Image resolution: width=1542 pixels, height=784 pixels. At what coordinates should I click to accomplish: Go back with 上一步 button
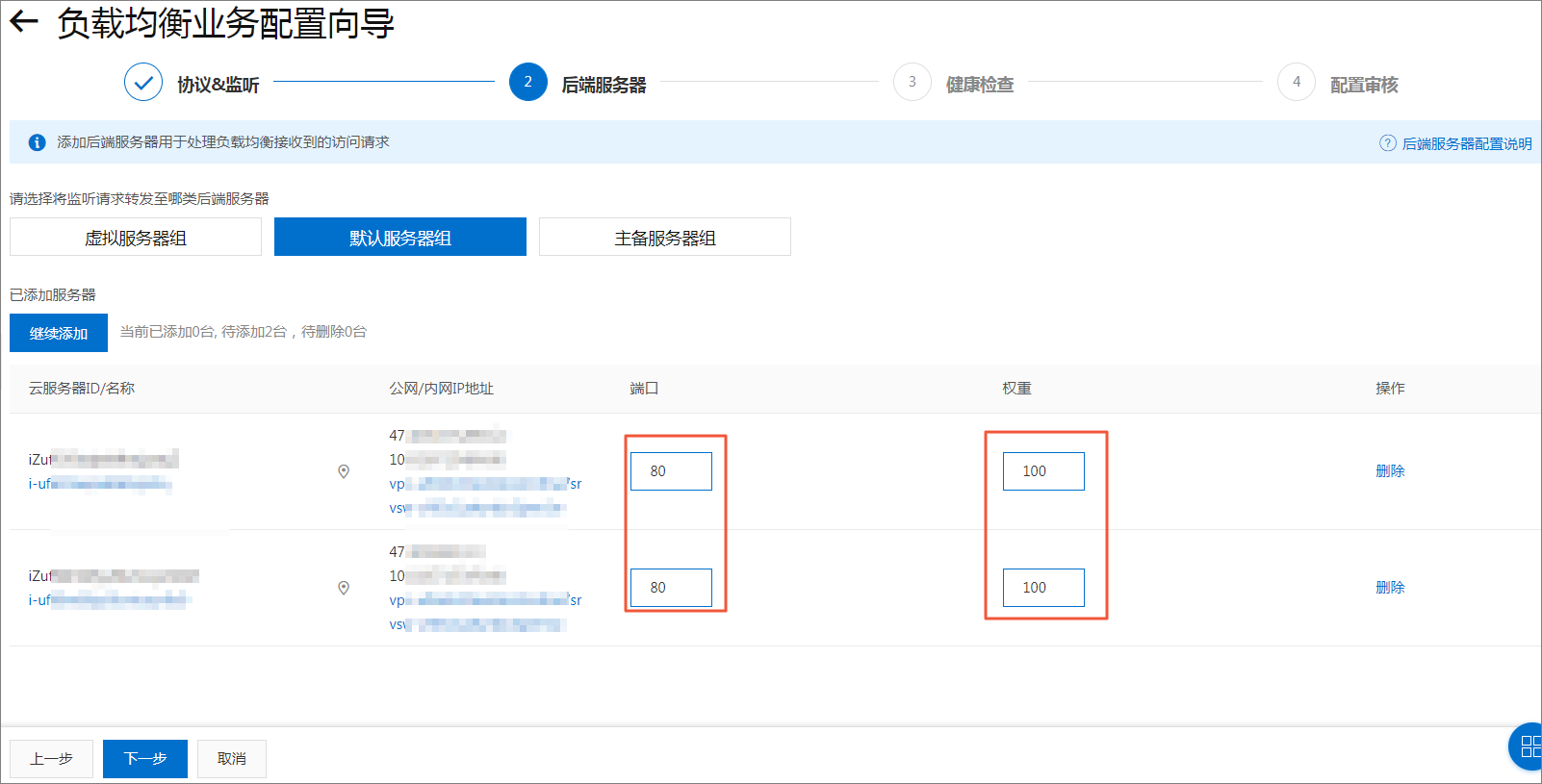point(51,759)
